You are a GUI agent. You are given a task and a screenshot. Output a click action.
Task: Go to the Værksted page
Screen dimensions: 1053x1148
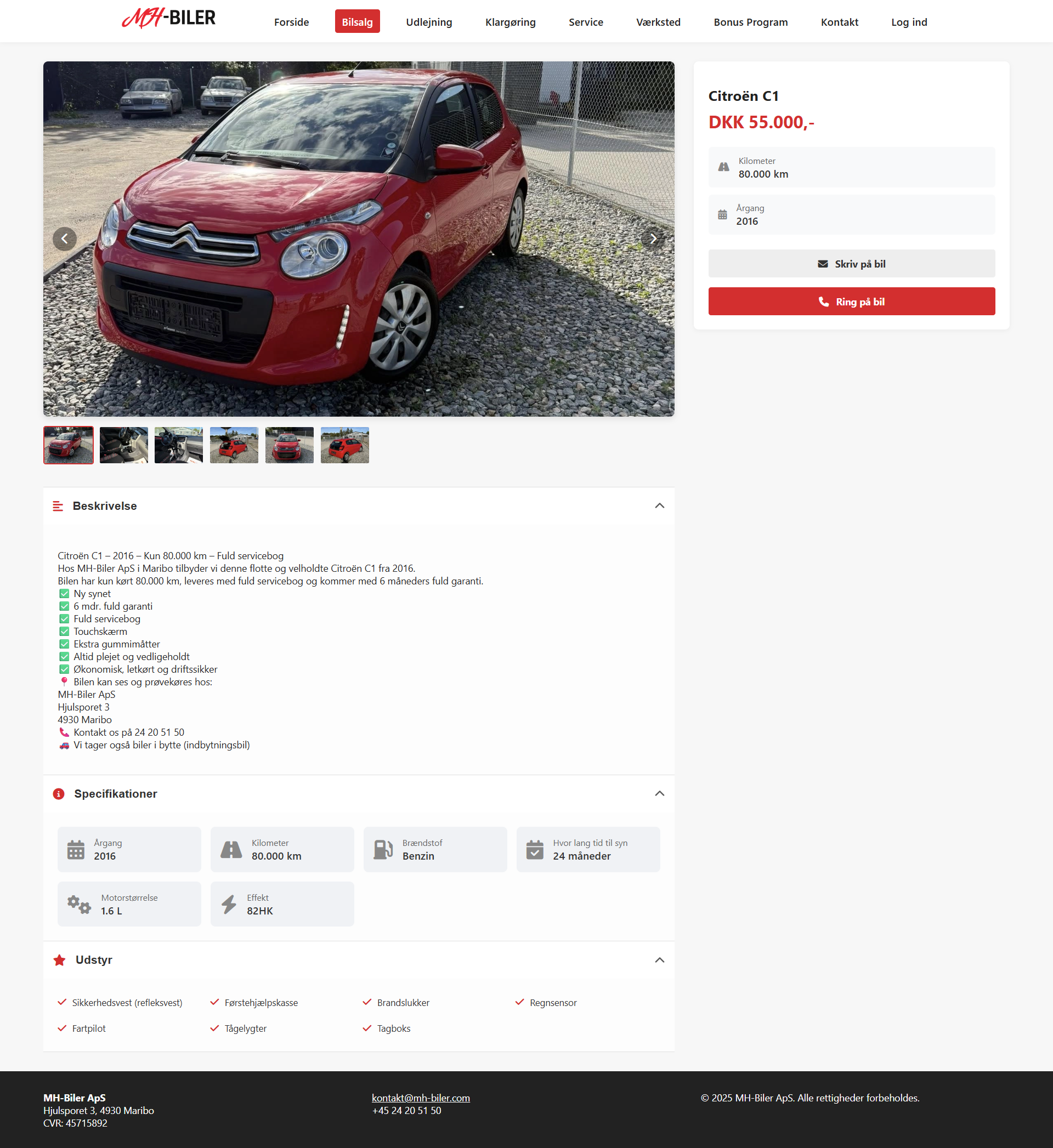tap(658, 21)
